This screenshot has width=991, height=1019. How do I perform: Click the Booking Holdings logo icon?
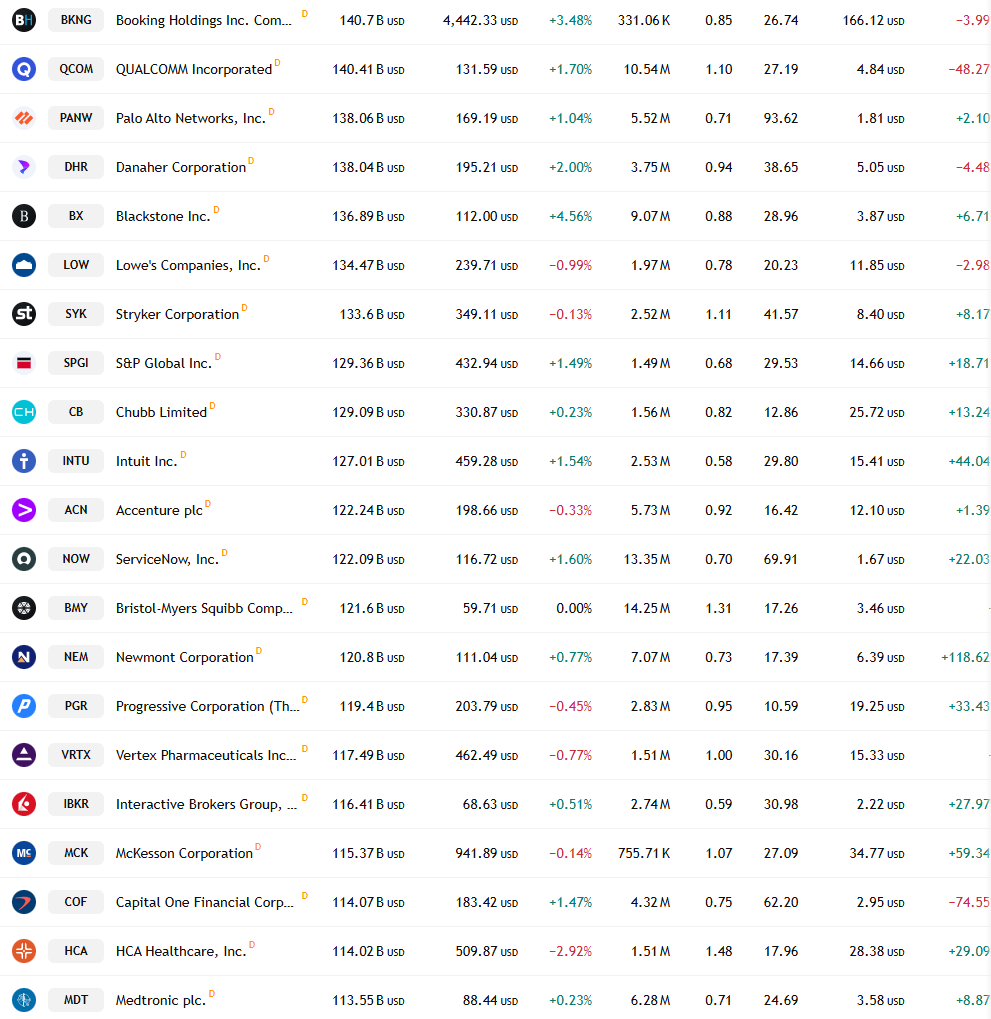click(24, 20)
